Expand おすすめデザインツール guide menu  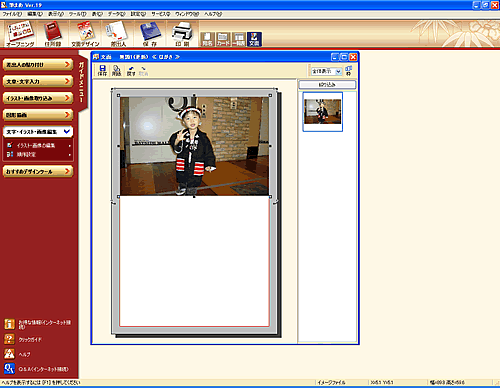click(x=38, y=171)
